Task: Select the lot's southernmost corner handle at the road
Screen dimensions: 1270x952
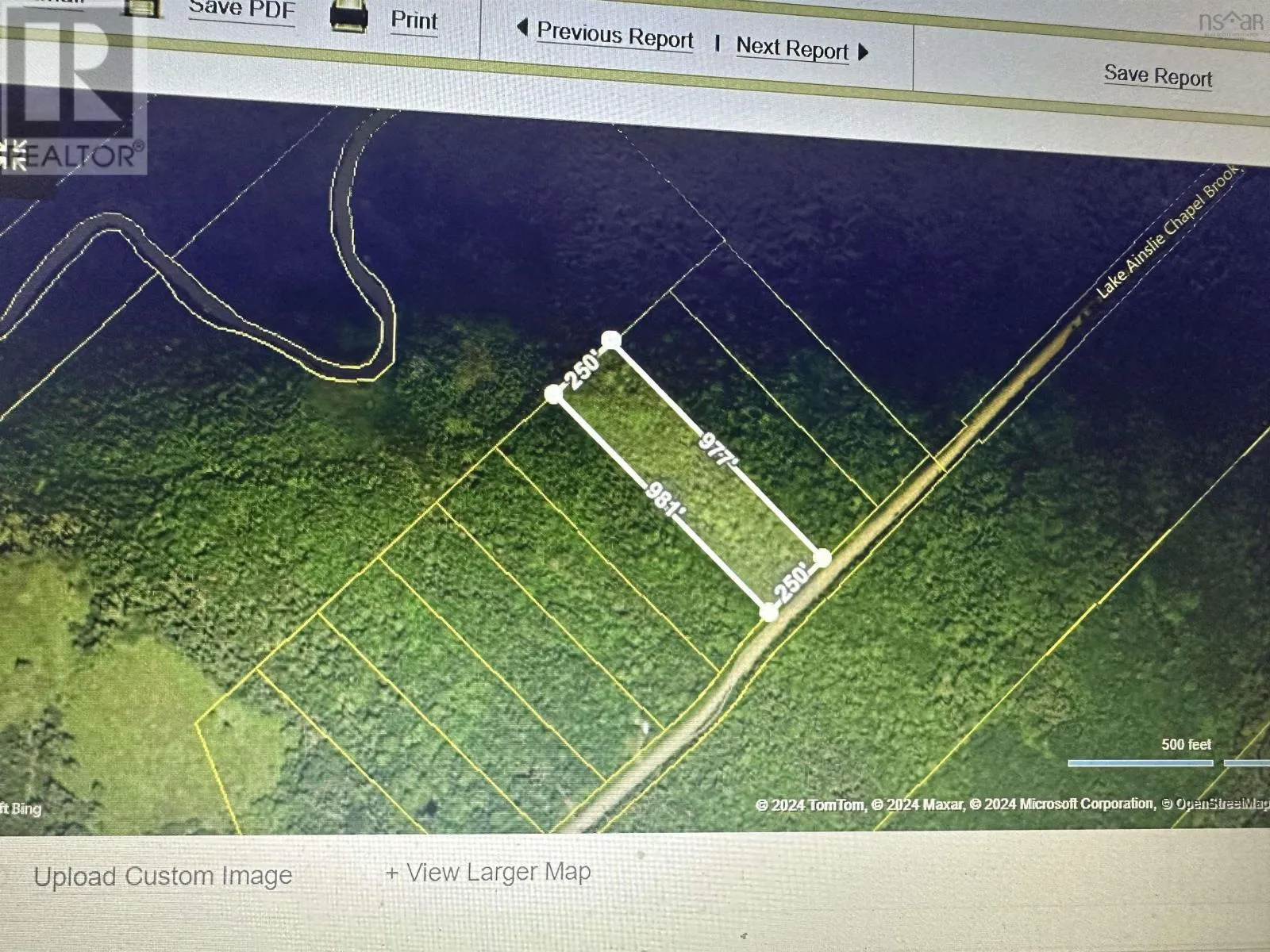Action: 768,612
